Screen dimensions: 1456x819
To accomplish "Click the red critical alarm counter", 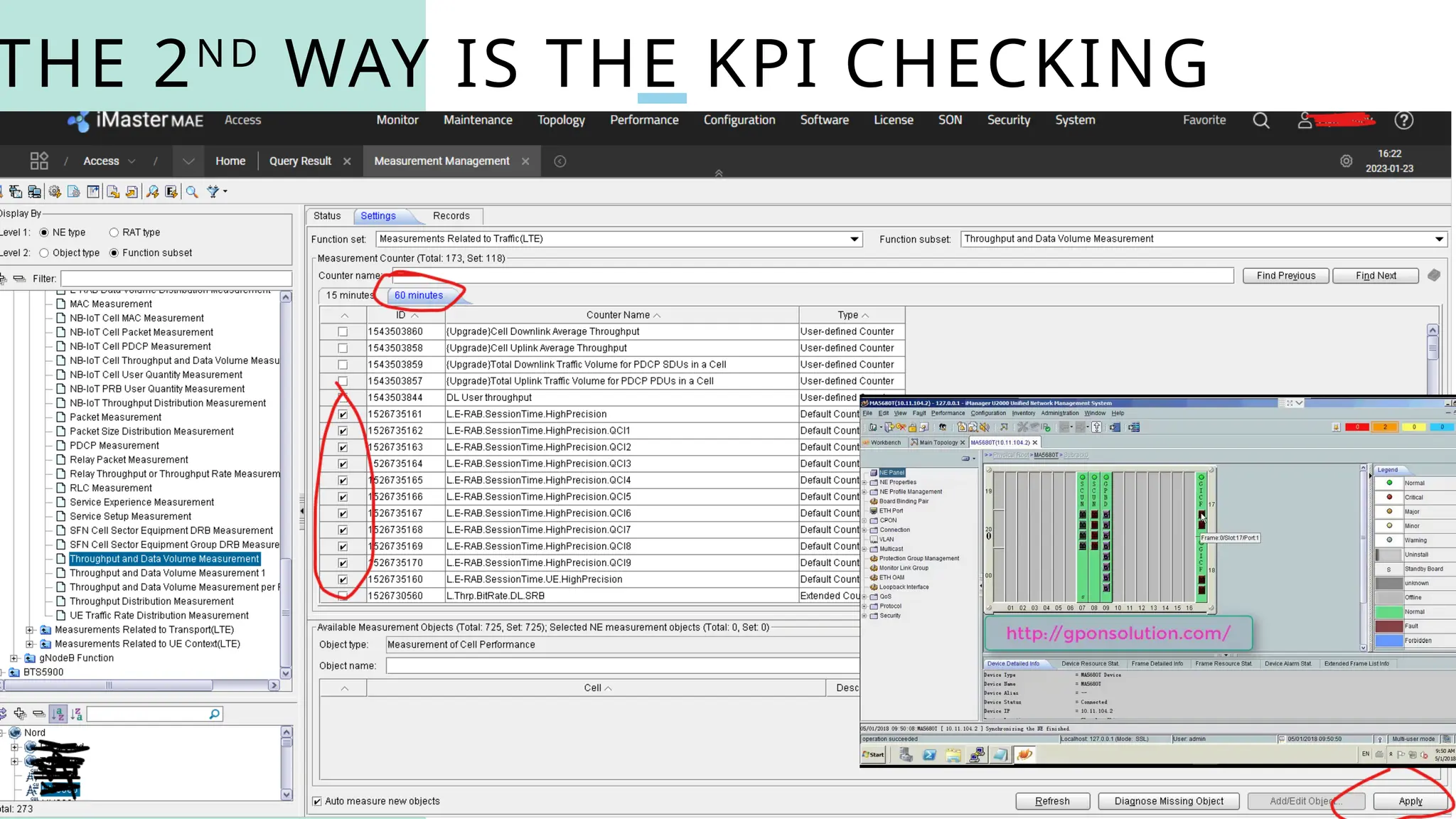I will (1357, 427).
